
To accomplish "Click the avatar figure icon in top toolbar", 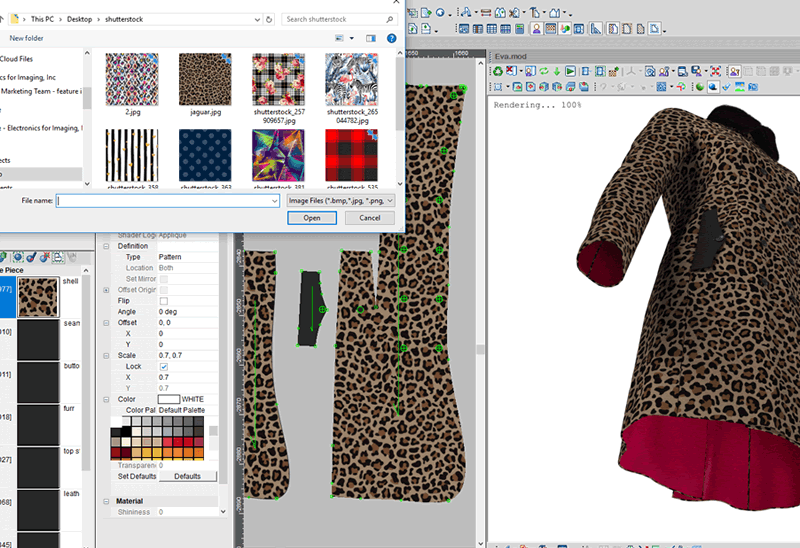I will point(536,29).
